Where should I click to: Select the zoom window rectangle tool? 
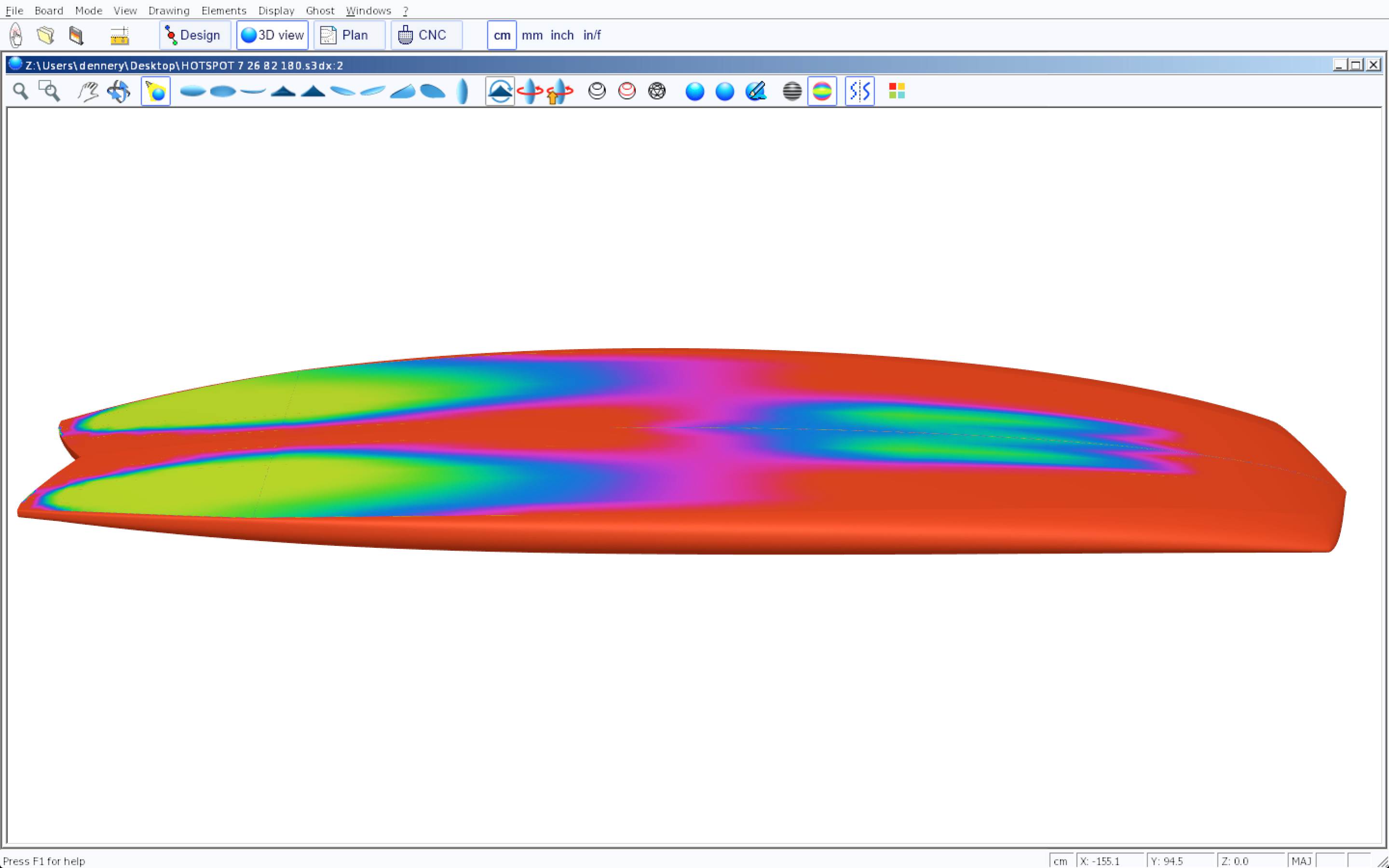click(x=49, y=91)
